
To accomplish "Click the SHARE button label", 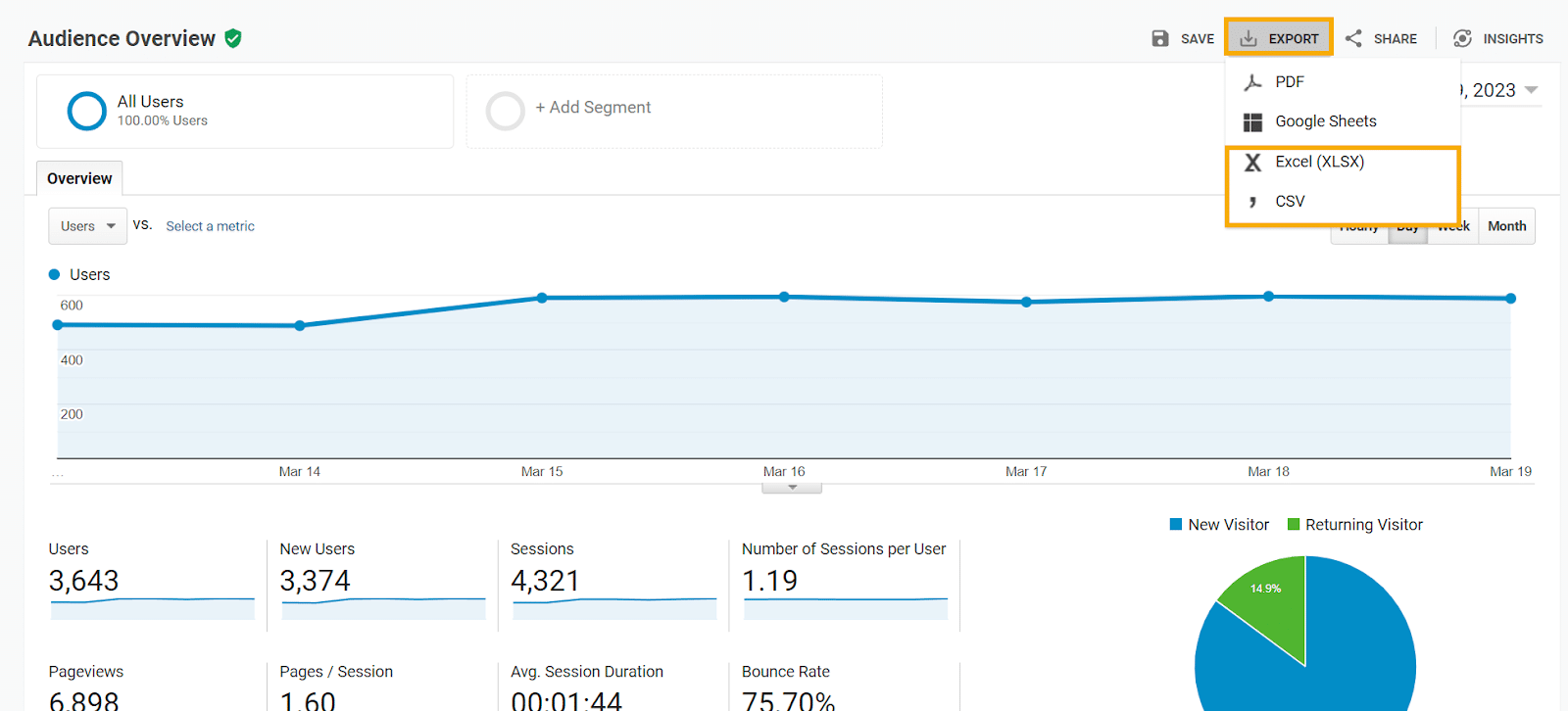I will [1396, 39].
